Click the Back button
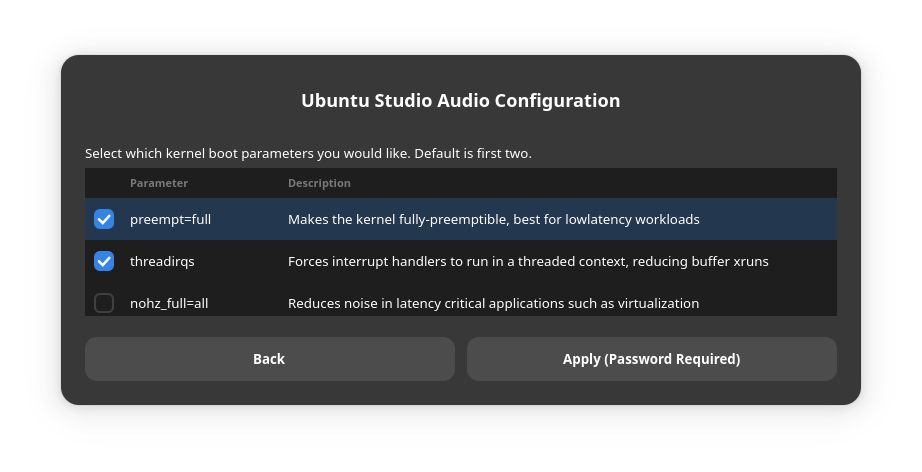 click(x=269, y=359)
